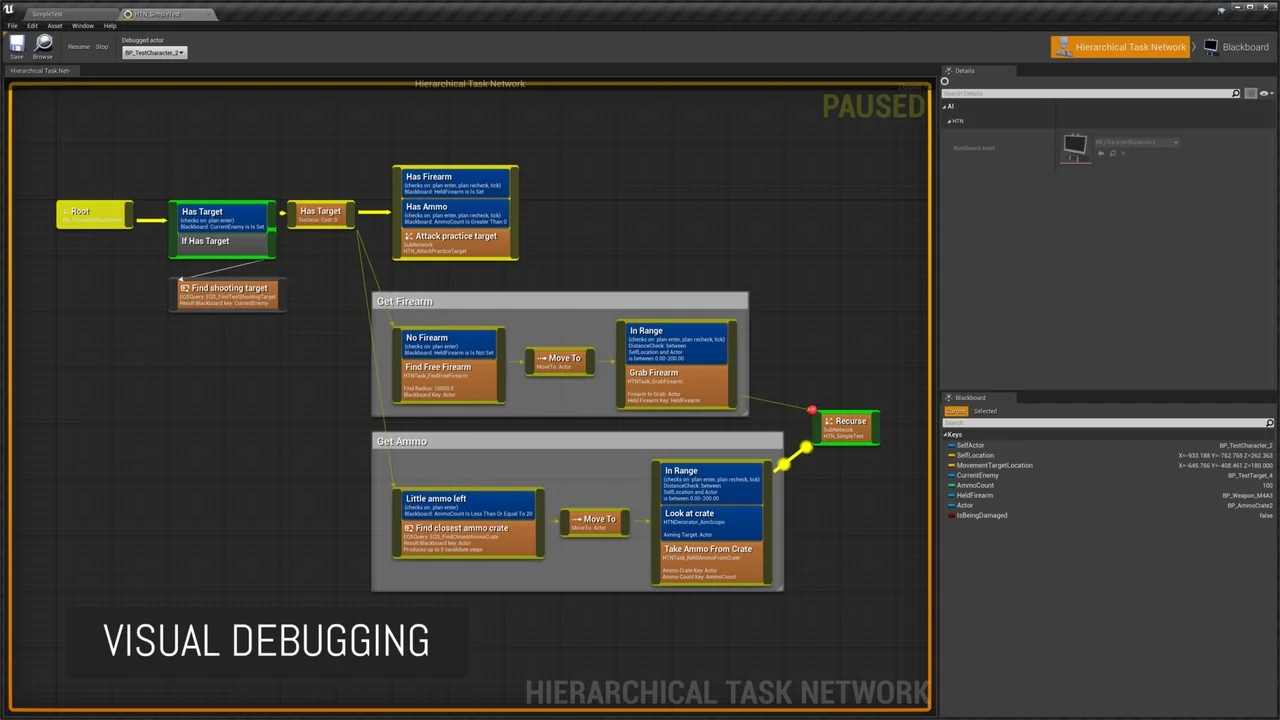Browse to Blackboard asset magnifier icon
This screenshot has height=720, width=1280.
(x=1113, y=154)
